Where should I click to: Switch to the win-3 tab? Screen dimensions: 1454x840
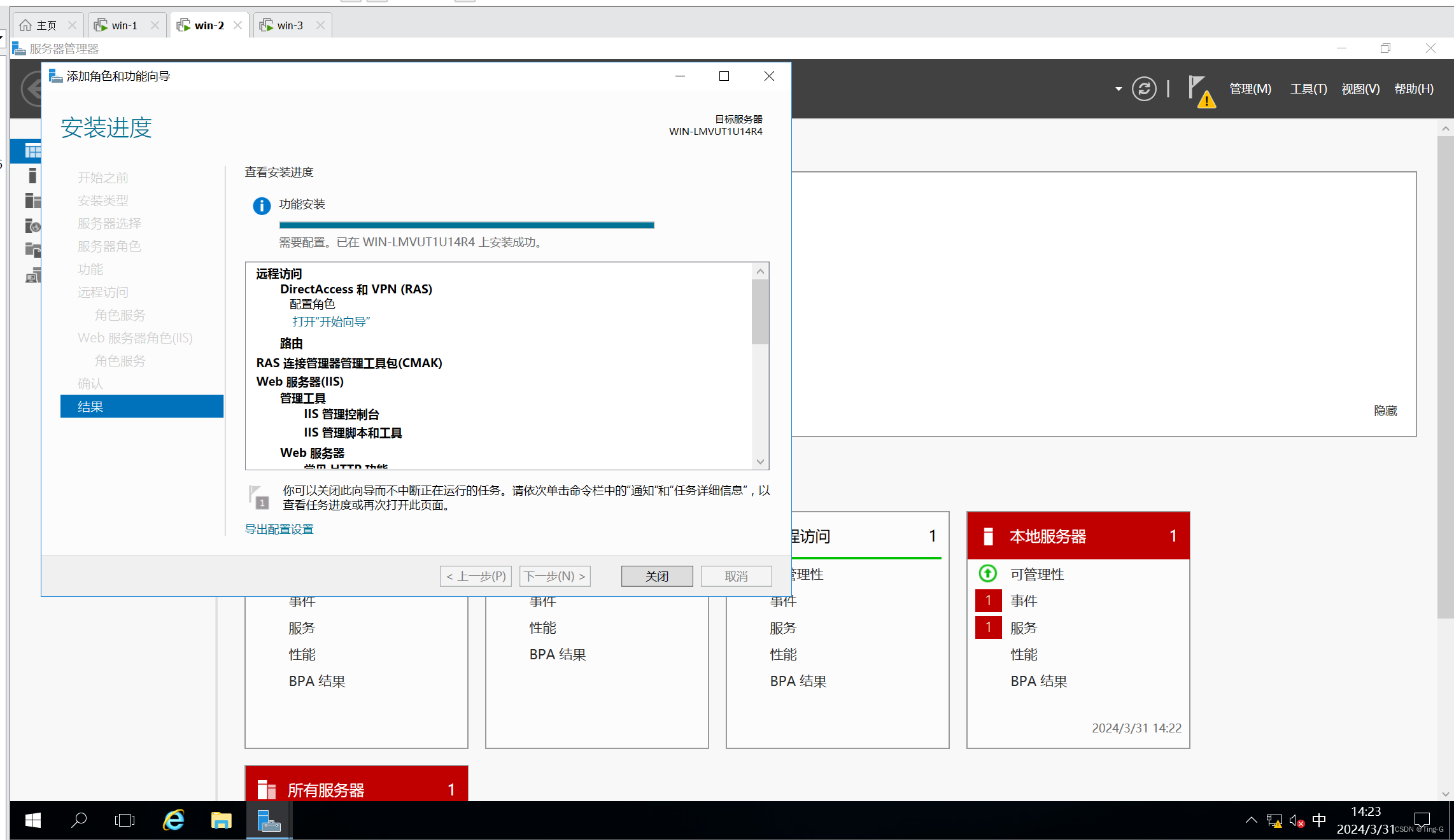[290, 25]
